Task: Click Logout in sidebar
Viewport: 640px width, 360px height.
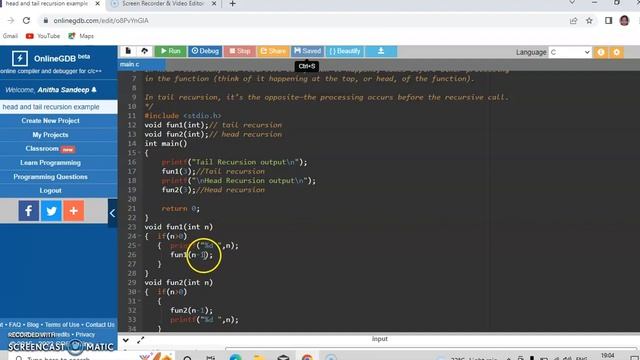Action: coord(51,191)
